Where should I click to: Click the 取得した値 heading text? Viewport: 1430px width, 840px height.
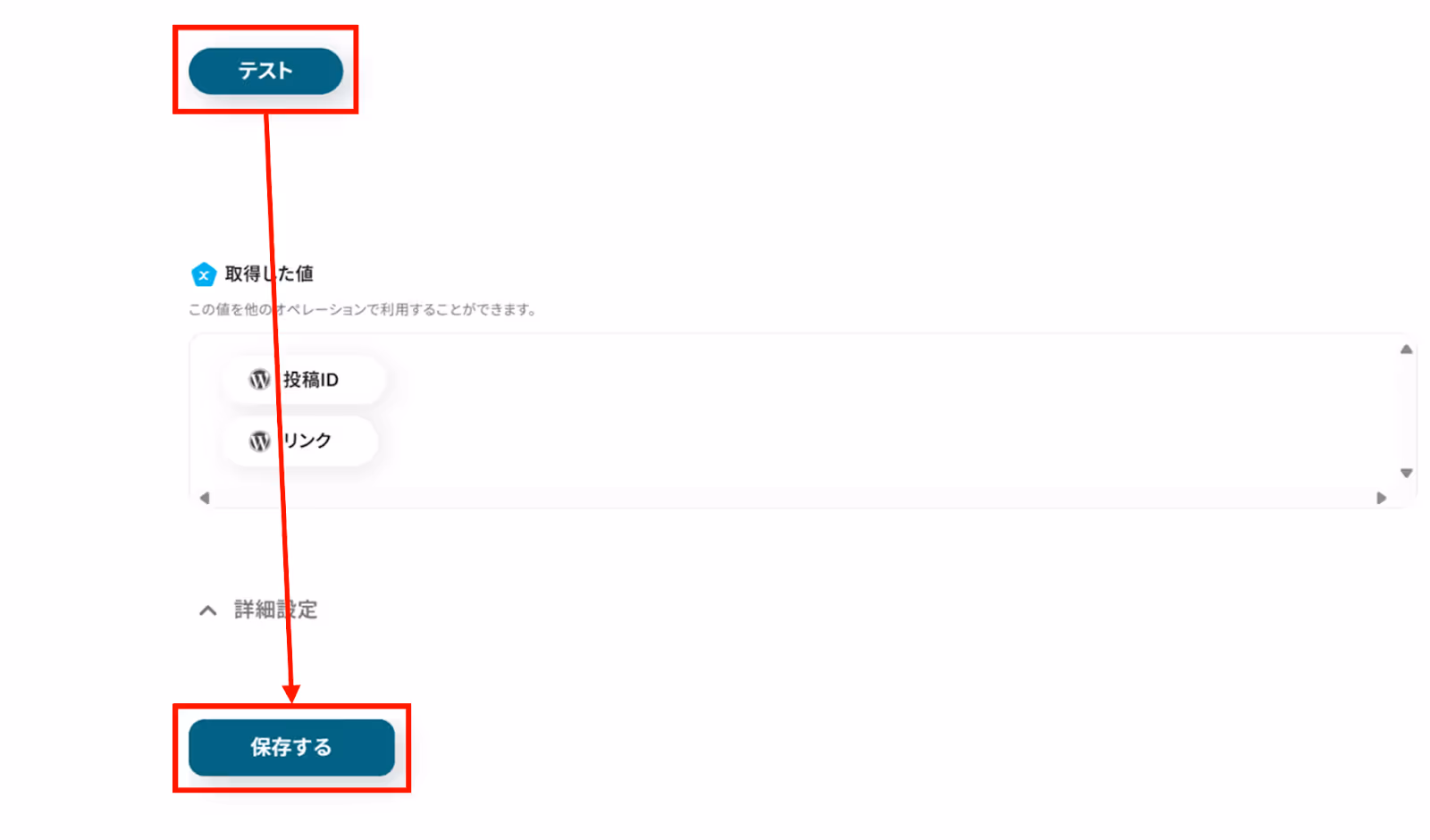pos(269,274)
